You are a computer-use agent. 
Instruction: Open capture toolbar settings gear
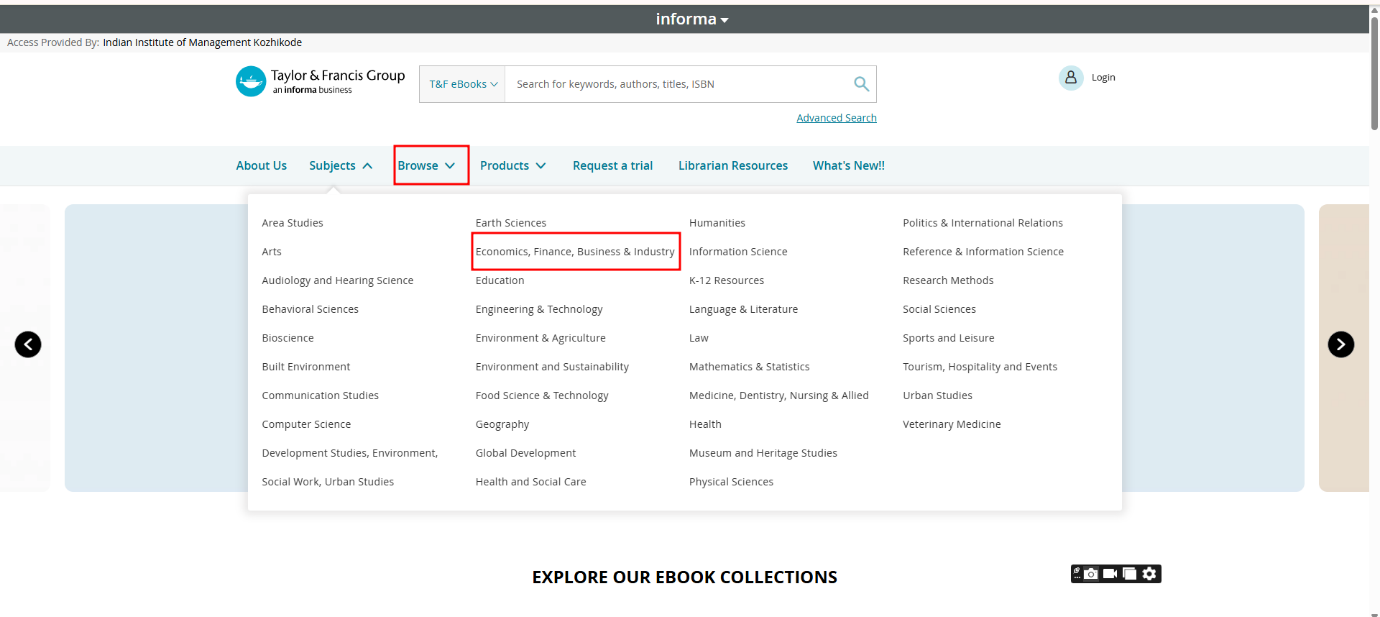(1150, 574)
